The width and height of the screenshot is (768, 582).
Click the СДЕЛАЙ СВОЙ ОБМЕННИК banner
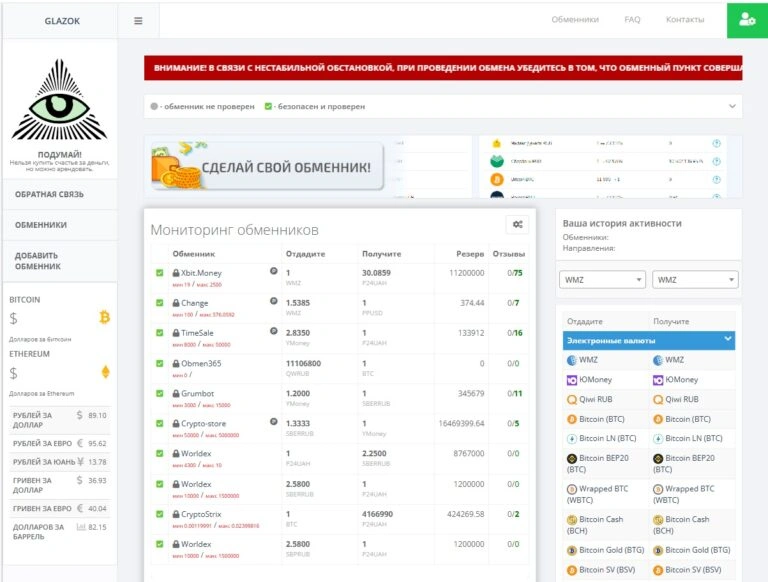point(267,166)
